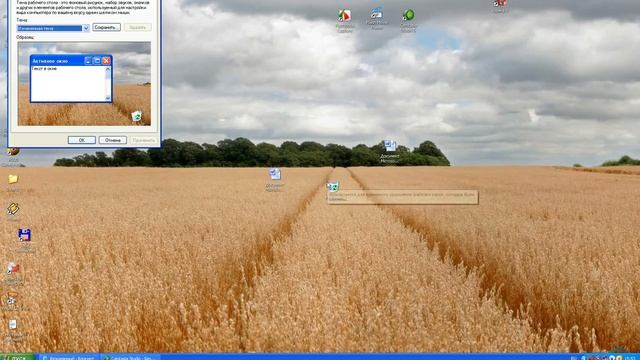Open the red-green-white shortcut at desktop top
Screen dimensions: 640x360
coord(344,16)
